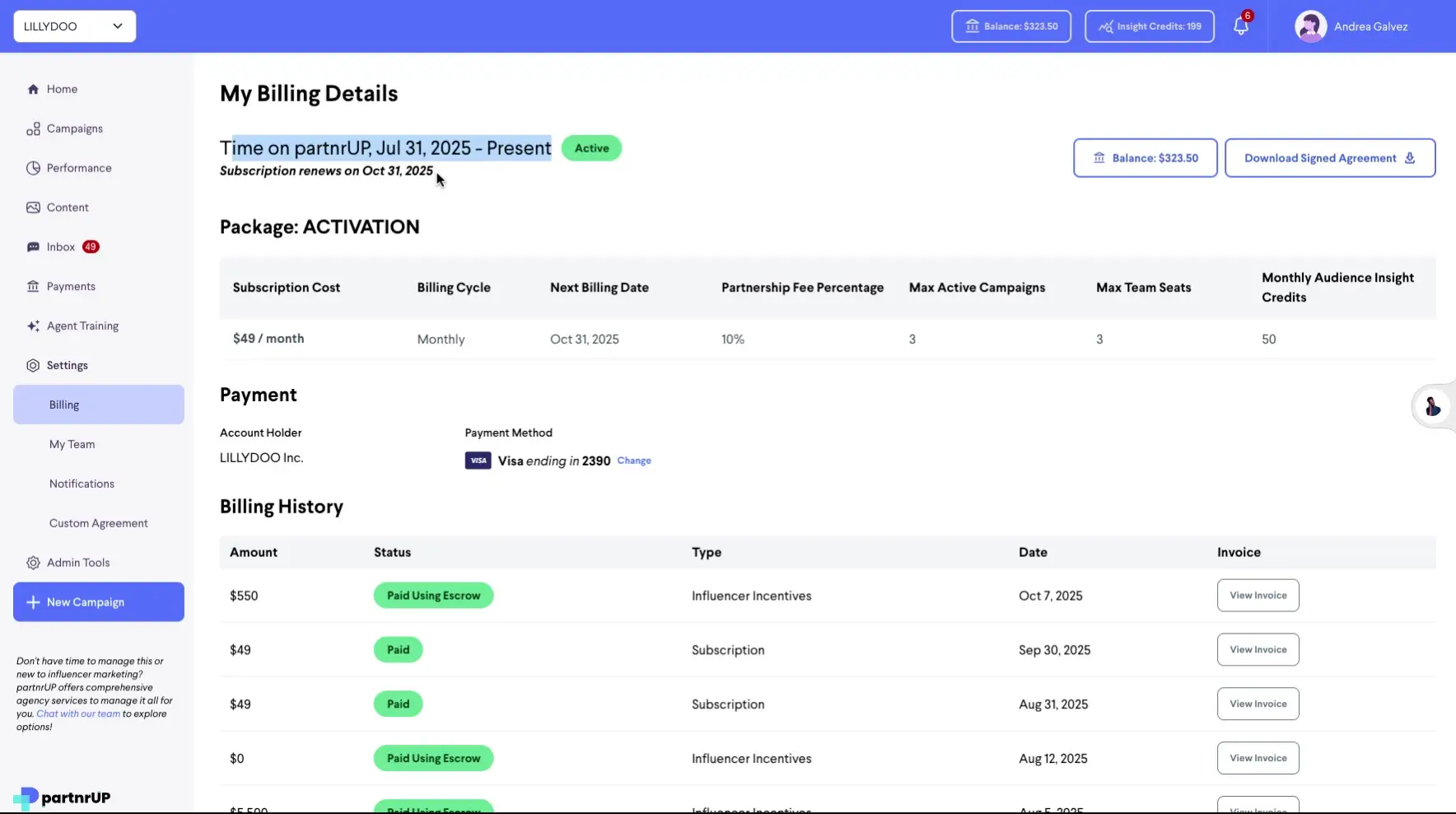
Task: Change the Visa payment method
Action: 633,461
